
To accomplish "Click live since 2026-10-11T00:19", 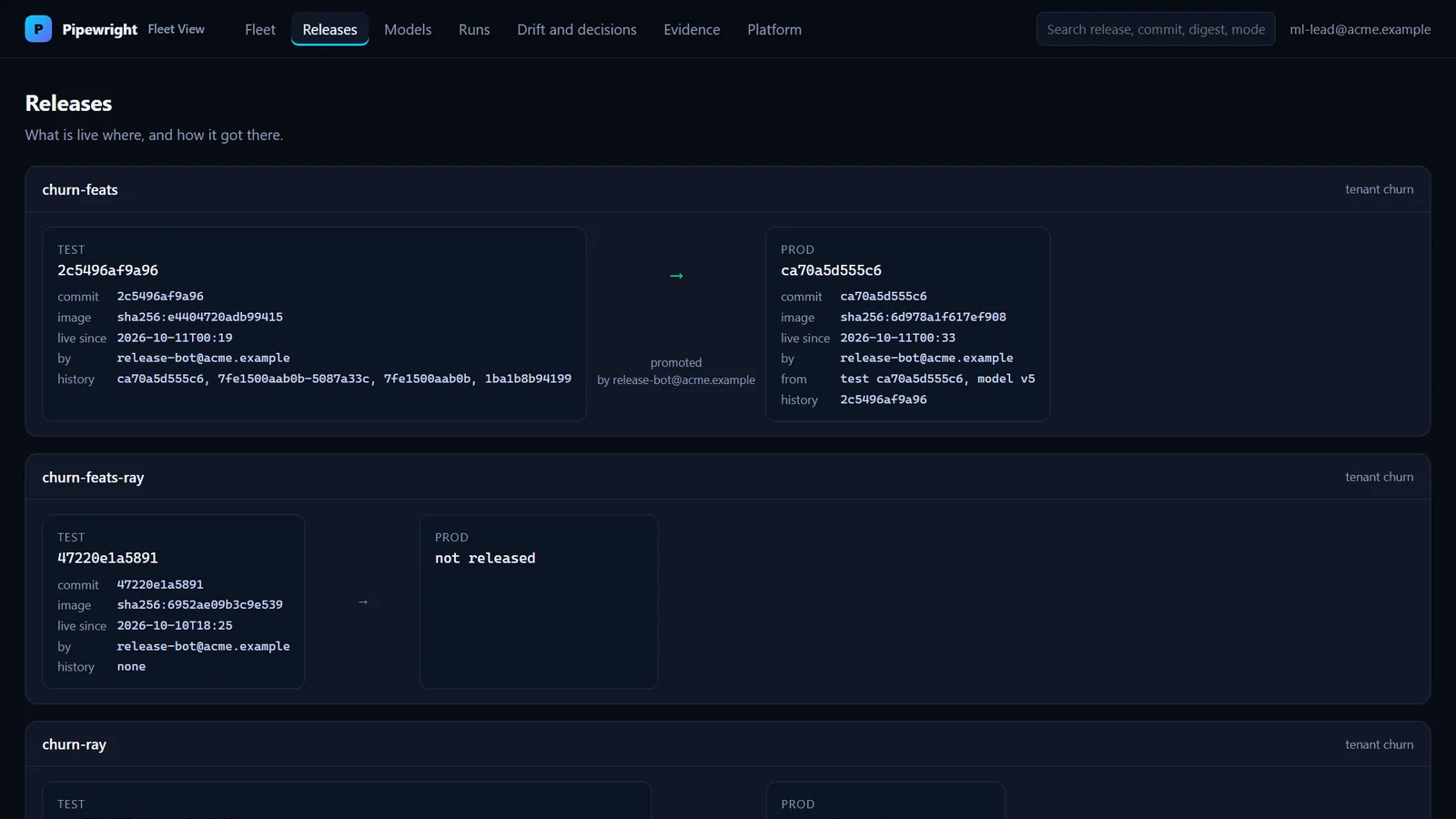I will click(175, 338).
